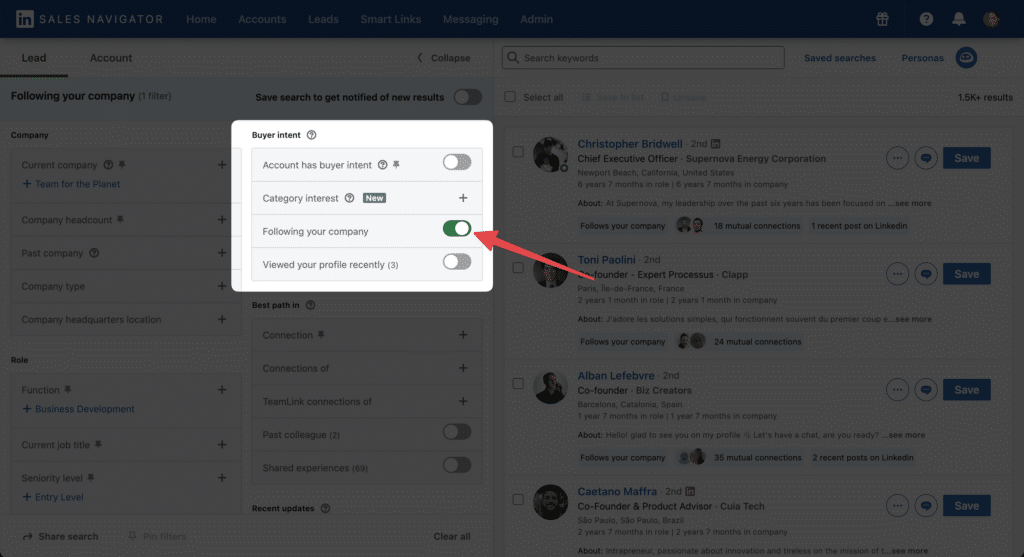
Task: Message Christopher Bridwell via chat icon
Action: point(926,158)
